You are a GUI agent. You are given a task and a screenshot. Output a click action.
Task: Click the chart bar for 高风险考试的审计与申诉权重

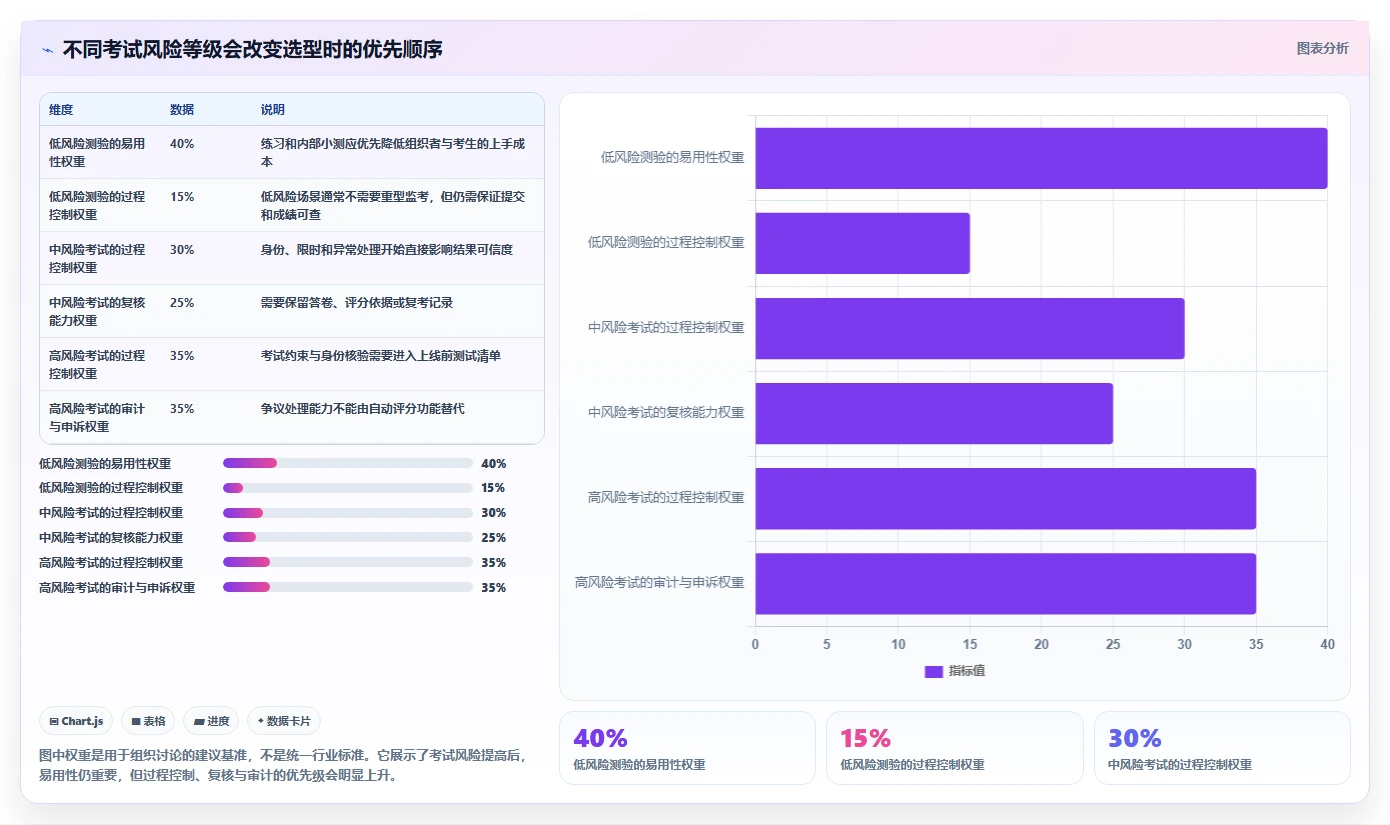point(1005,583)
